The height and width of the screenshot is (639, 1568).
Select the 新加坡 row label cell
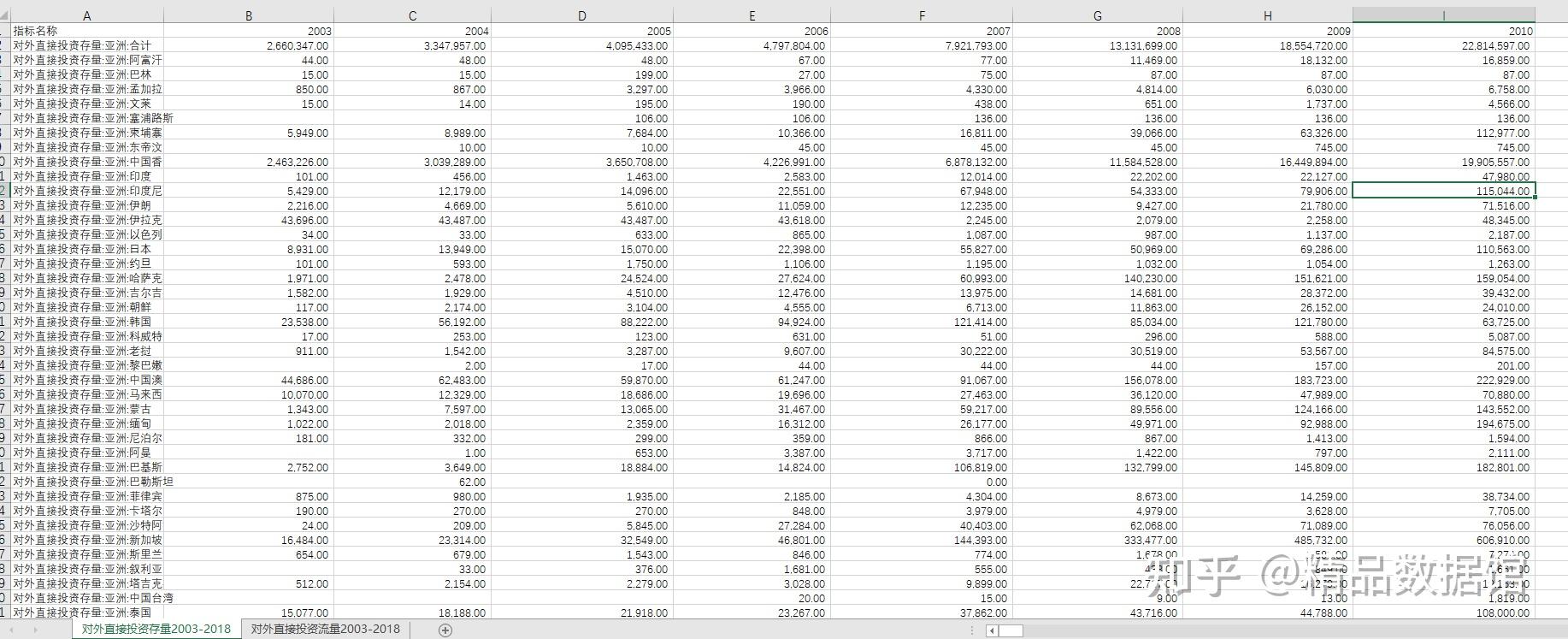click(87, 540)
